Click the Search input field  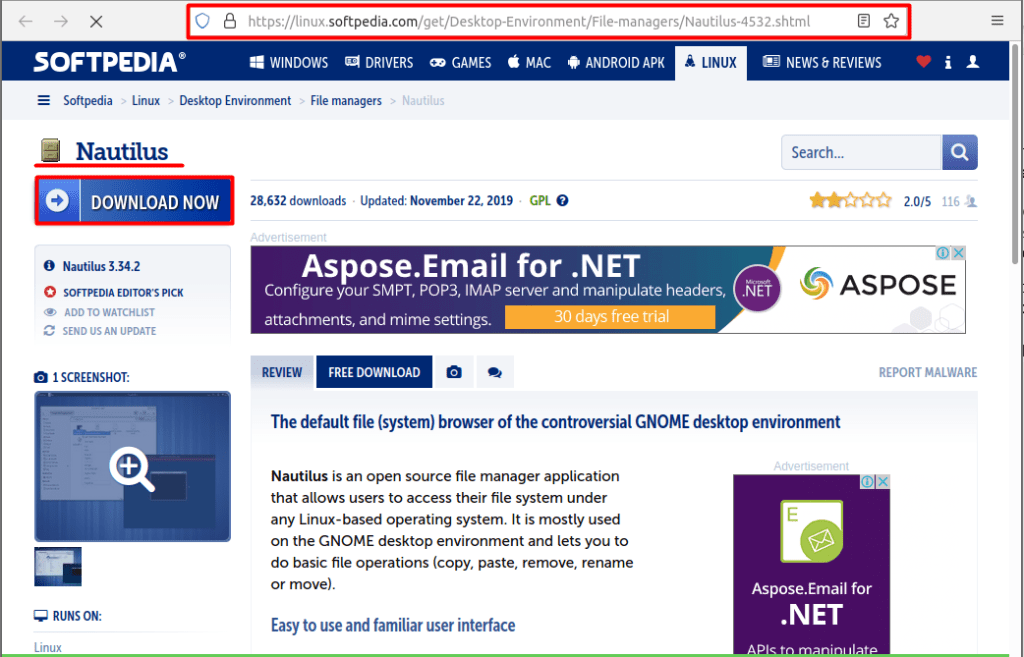(x=861, y=152)
